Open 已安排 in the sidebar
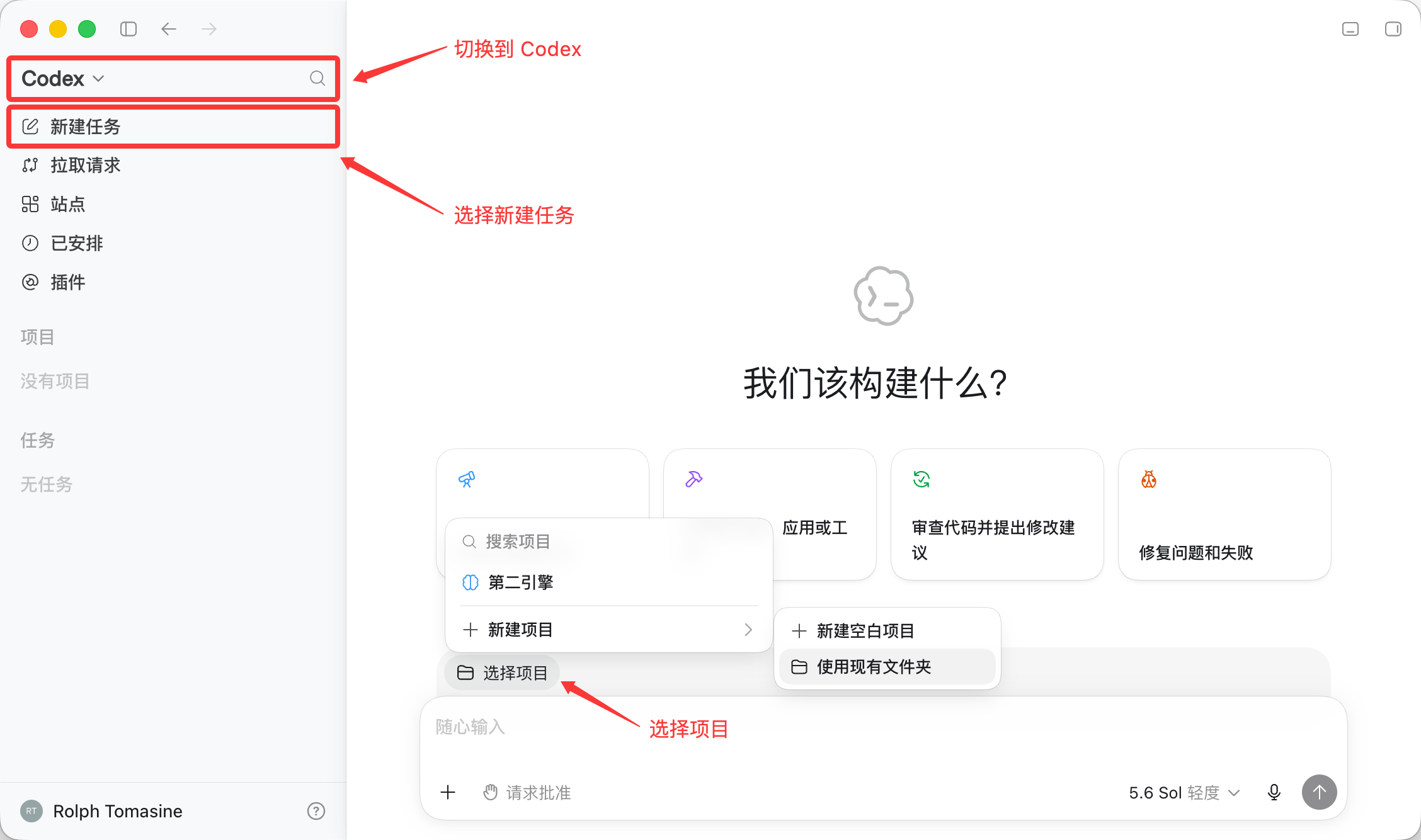 tap(173, 244)
